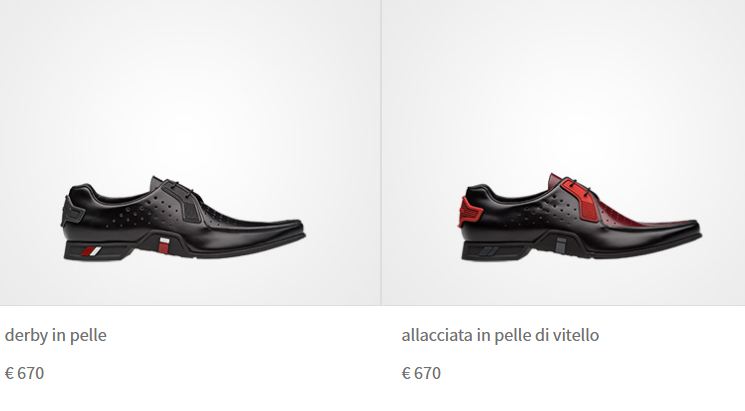Click the perforated side of left derby shoe
This screenshot has width=745, height=411.
[x=143, y=211]
